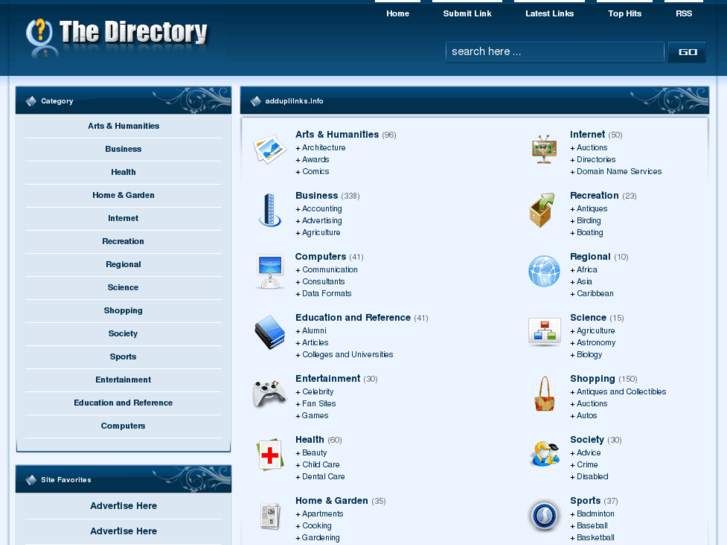The image size is (727, 545).
Task: Open the Badminton subcategory link
Action: pyautogui.click(x=595, y=513)
